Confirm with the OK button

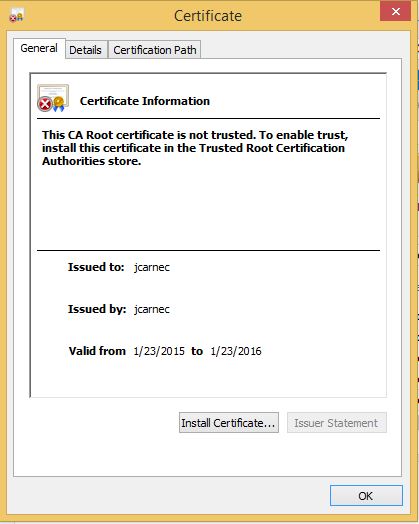click(366, 496)
